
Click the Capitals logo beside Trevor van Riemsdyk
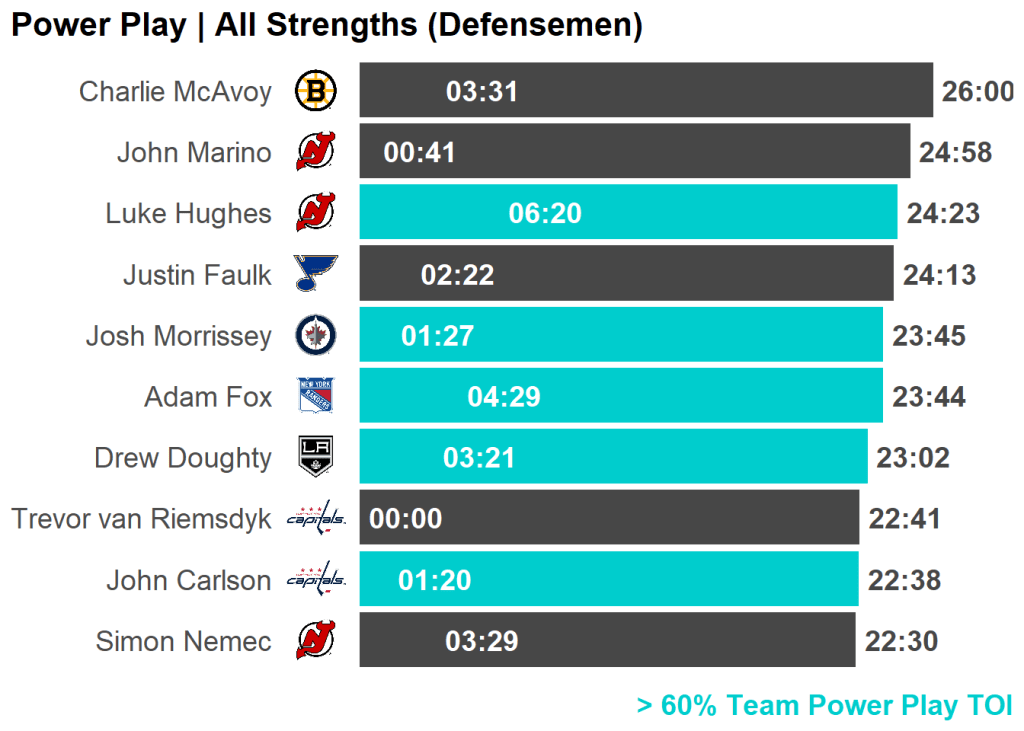[316, 519]
